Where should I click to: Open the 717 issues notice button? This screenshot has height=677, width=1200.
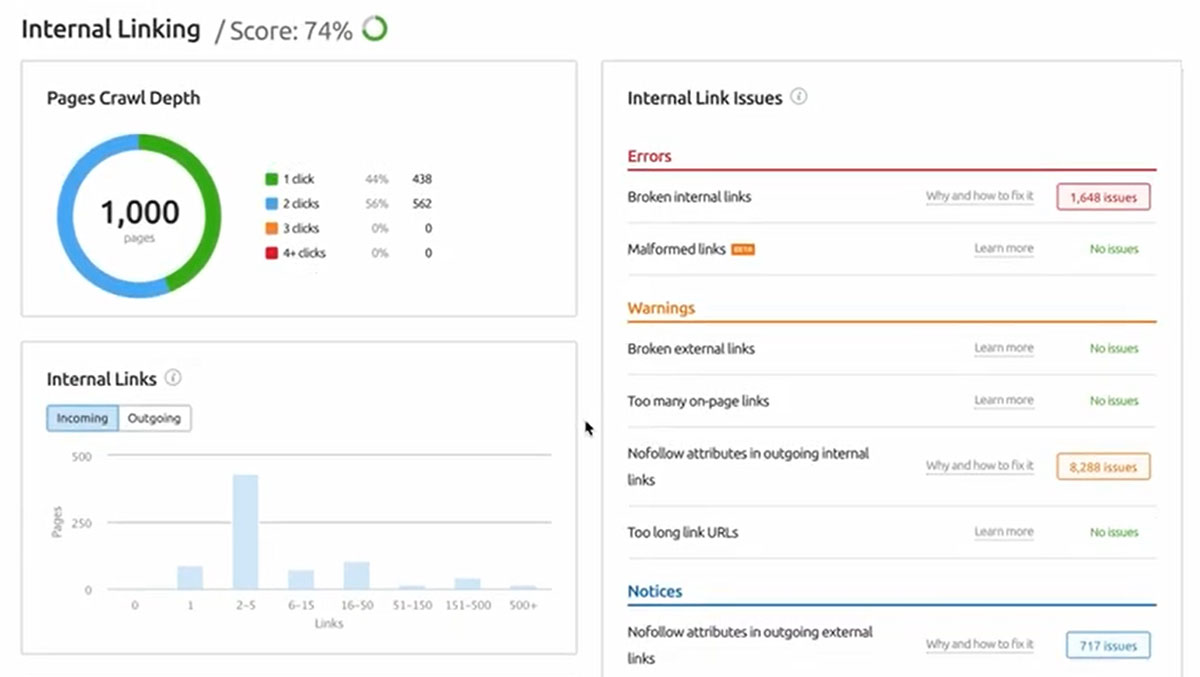[x=1107, y=645]
